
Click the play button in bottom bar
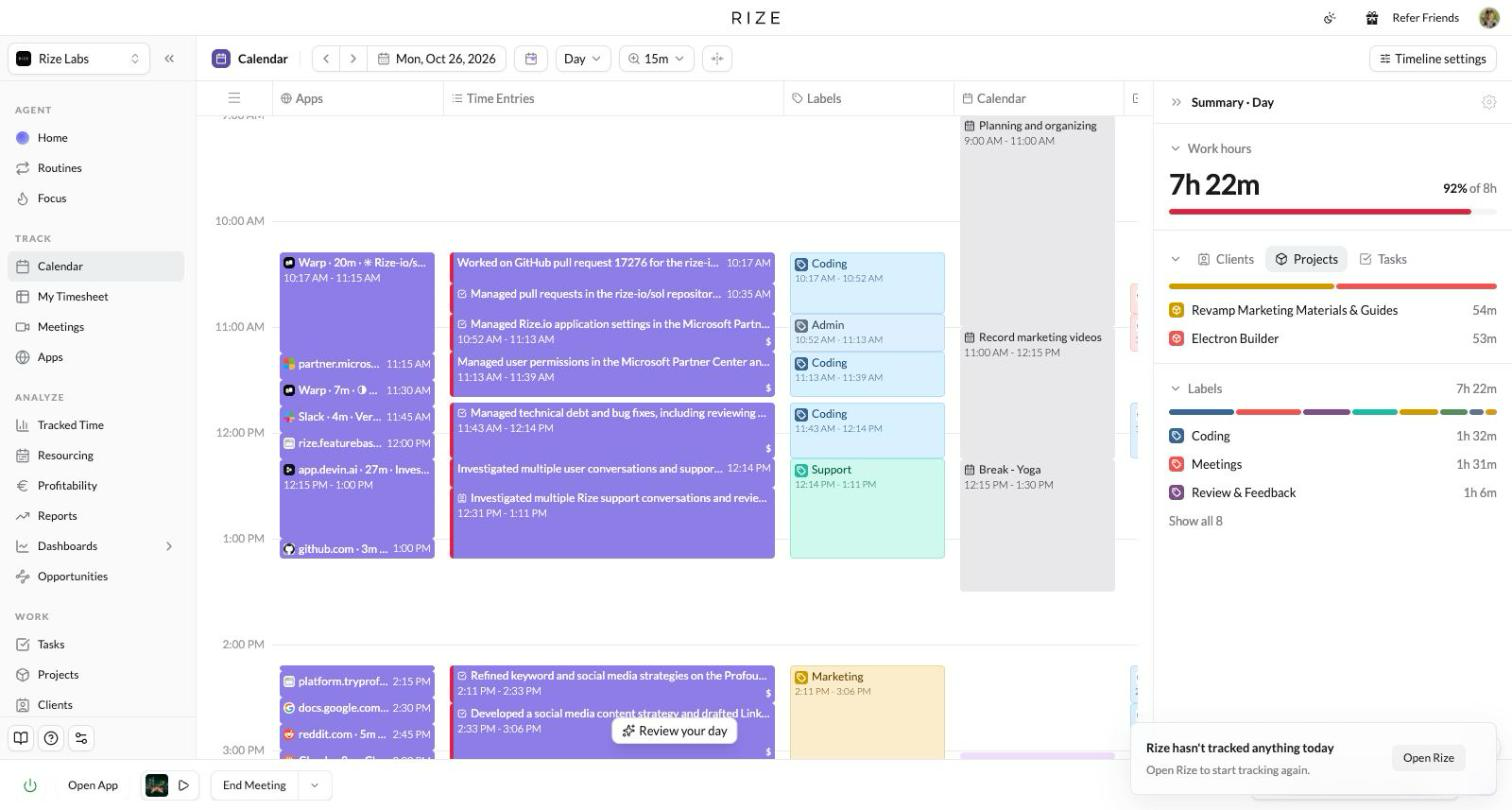click(x=184, y=786)
